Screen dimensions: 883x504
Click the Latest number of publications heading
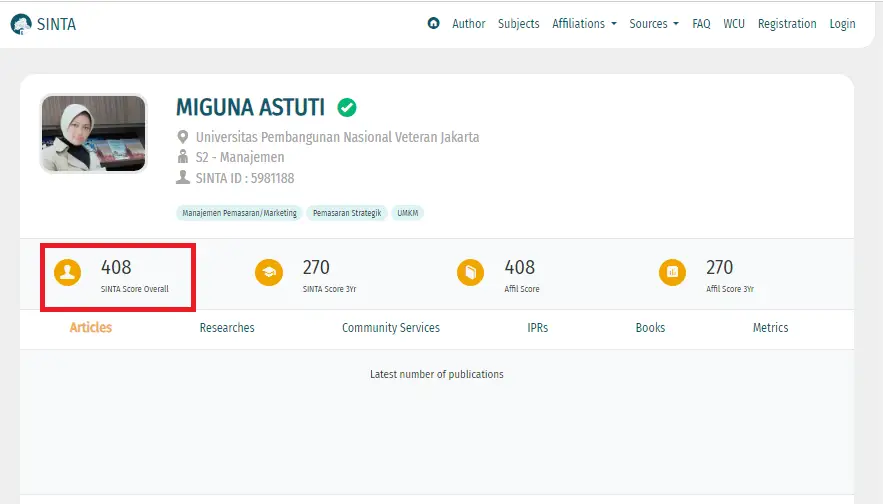point(437,374)
